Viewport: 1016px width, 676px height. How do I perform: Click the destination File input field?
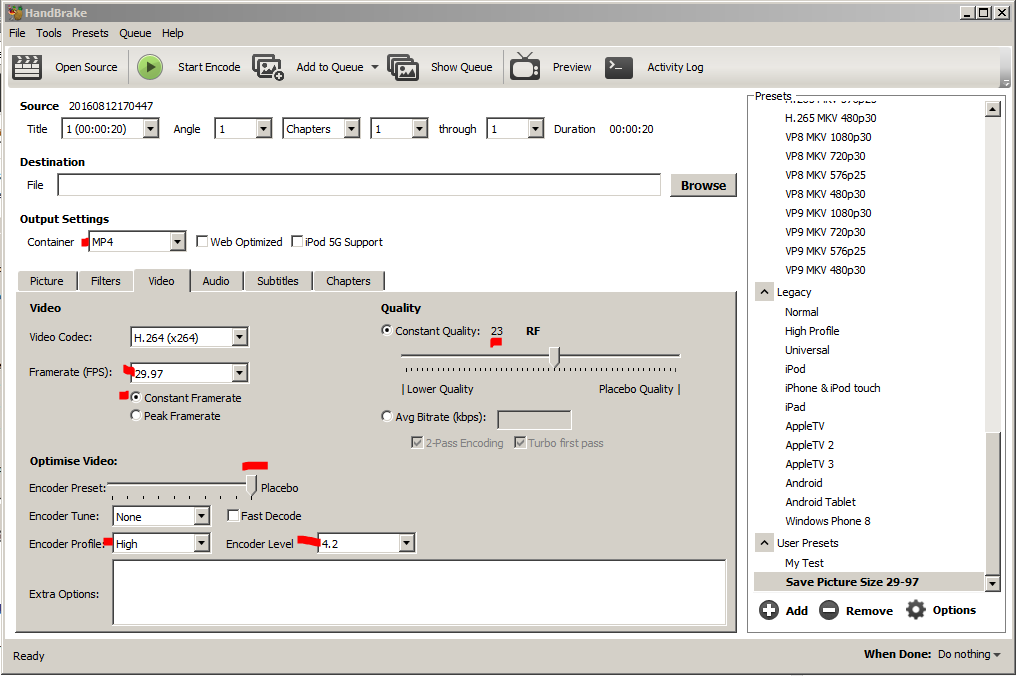[359, 185]
